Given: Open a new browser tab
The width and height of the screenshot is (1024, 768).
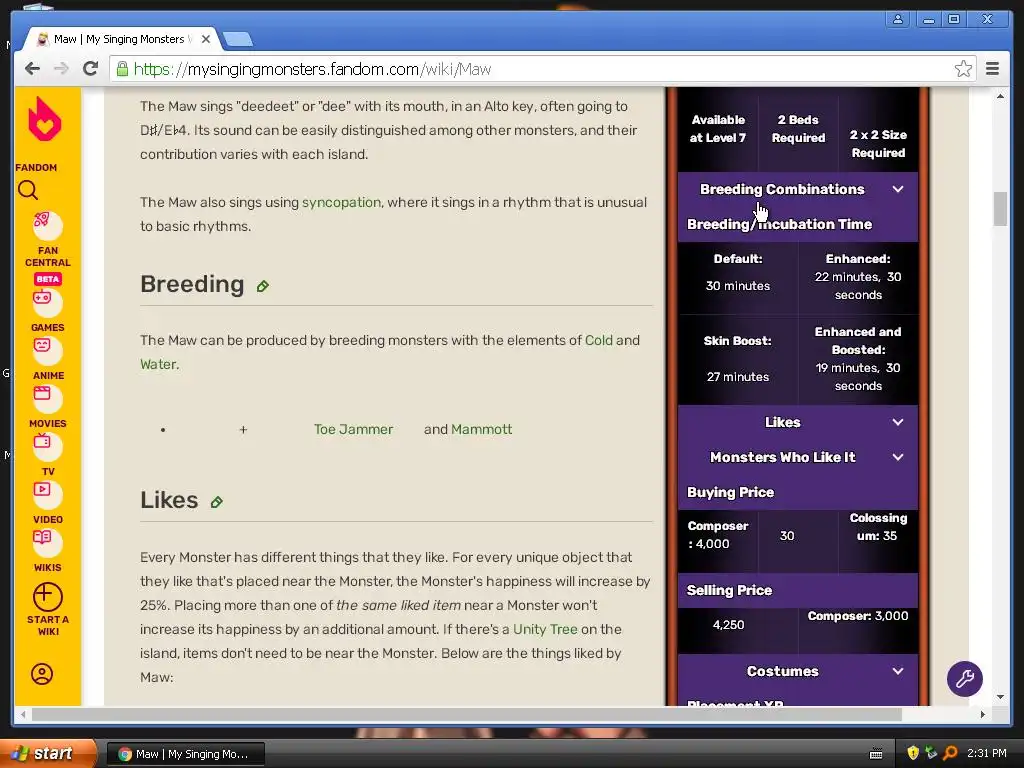Looking at the screenshot, I should click(x=238, y=40).
